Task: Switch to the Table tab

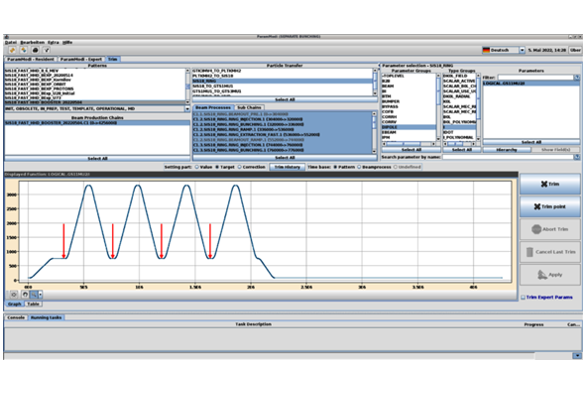Action: 33,304
